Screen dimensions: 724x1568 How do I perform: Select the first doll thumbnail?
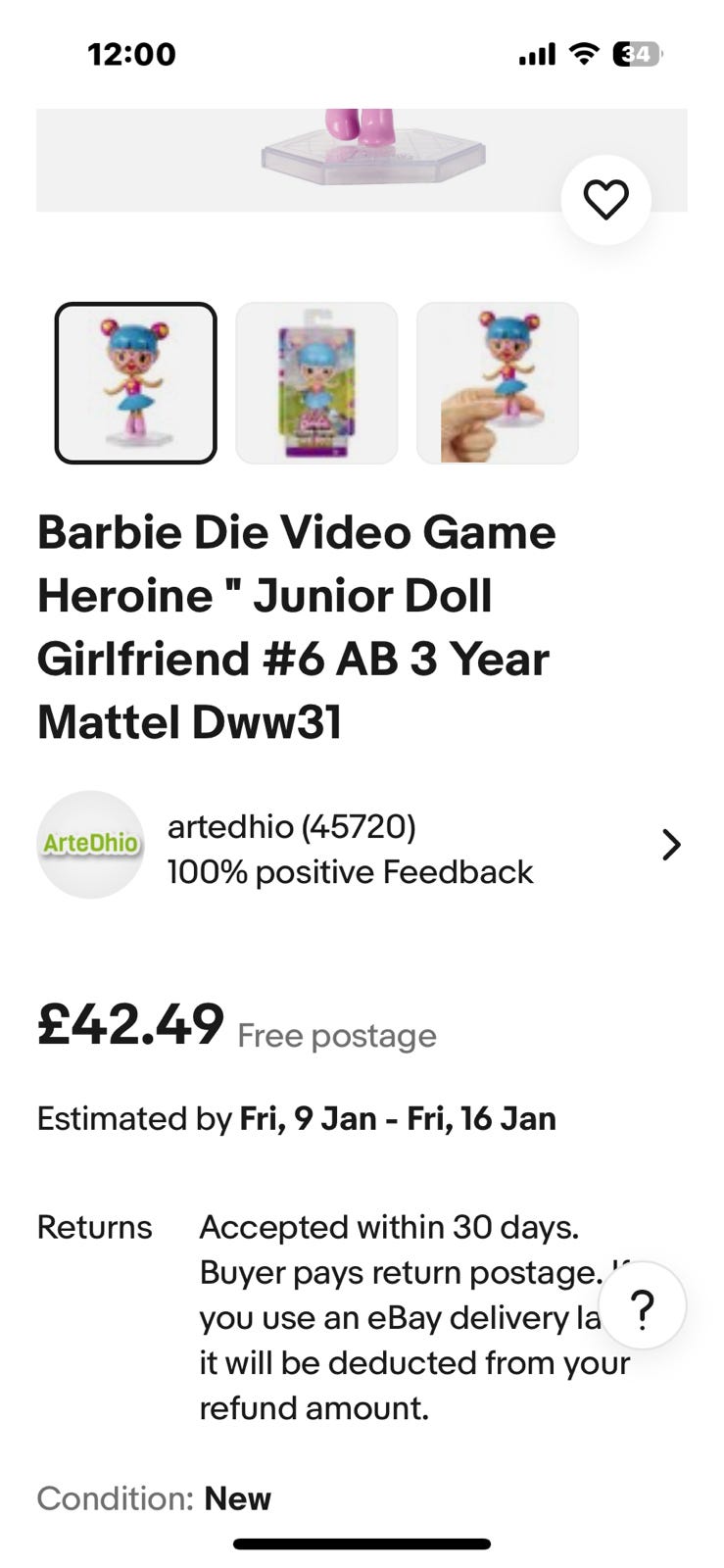(x=135, y=383)
